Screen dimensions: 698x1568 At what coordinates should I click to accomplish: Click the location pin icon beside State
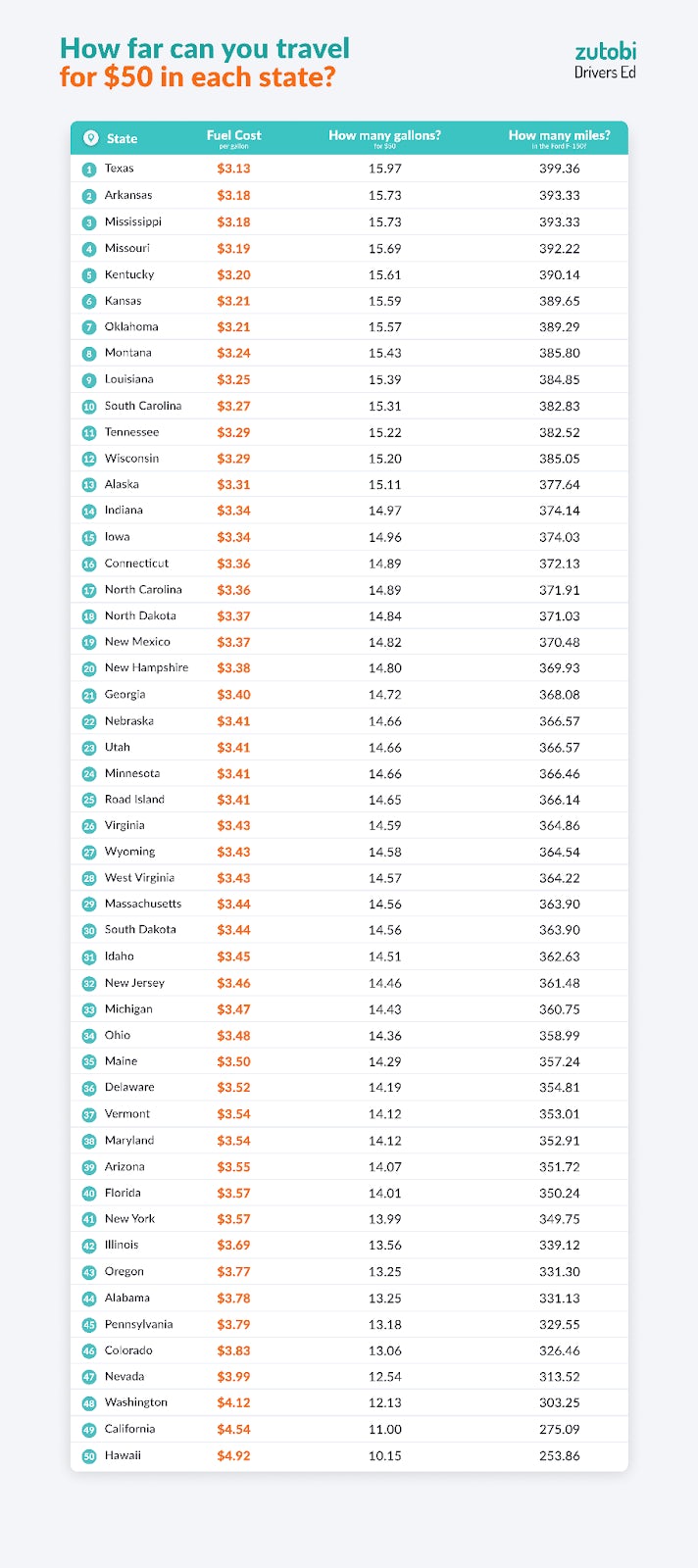click(x=91, y=138)
